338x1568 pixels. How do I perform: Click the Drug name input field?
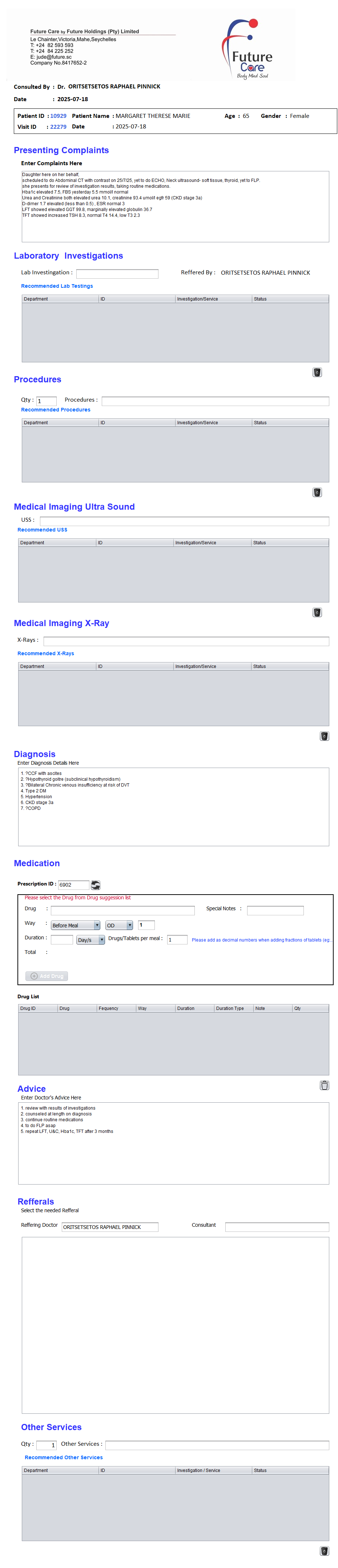122,910
